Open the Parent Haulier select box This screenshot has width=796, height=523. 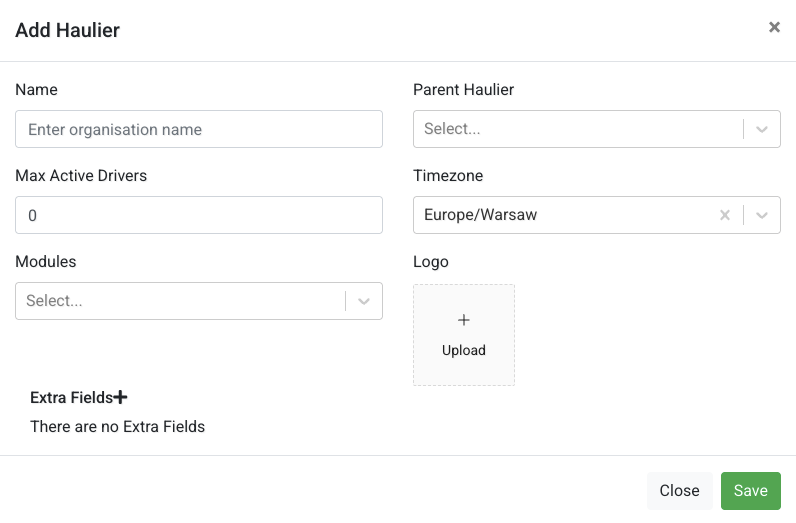click(x=596, y=129)
